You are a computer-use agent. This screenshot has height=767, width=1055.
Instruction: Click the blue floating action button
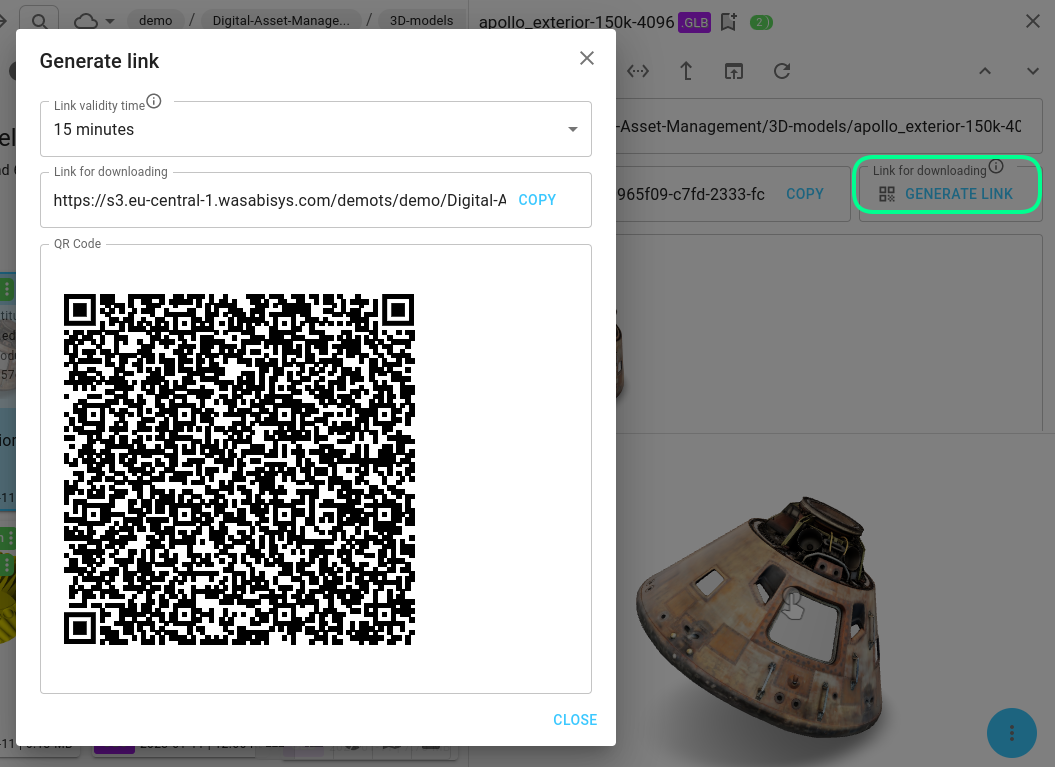(1011, 733)
